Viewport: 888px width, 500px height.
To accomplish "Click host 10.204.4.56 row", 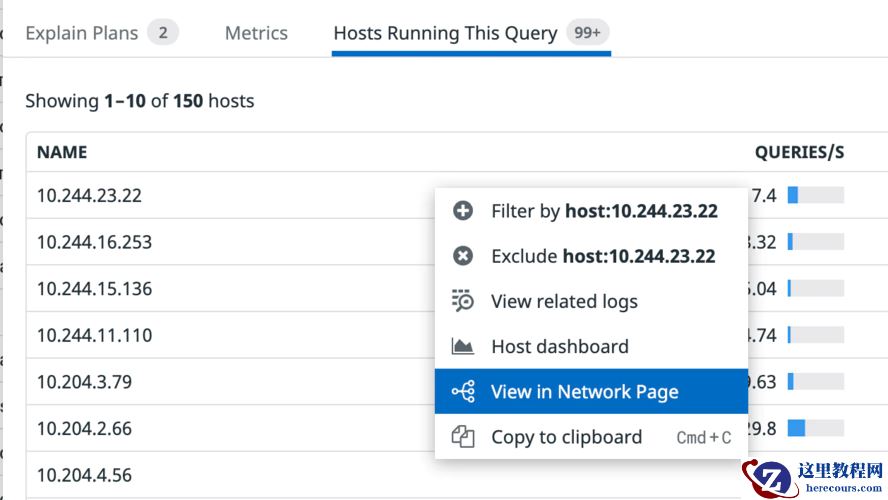I will click(x=84, y=475).
